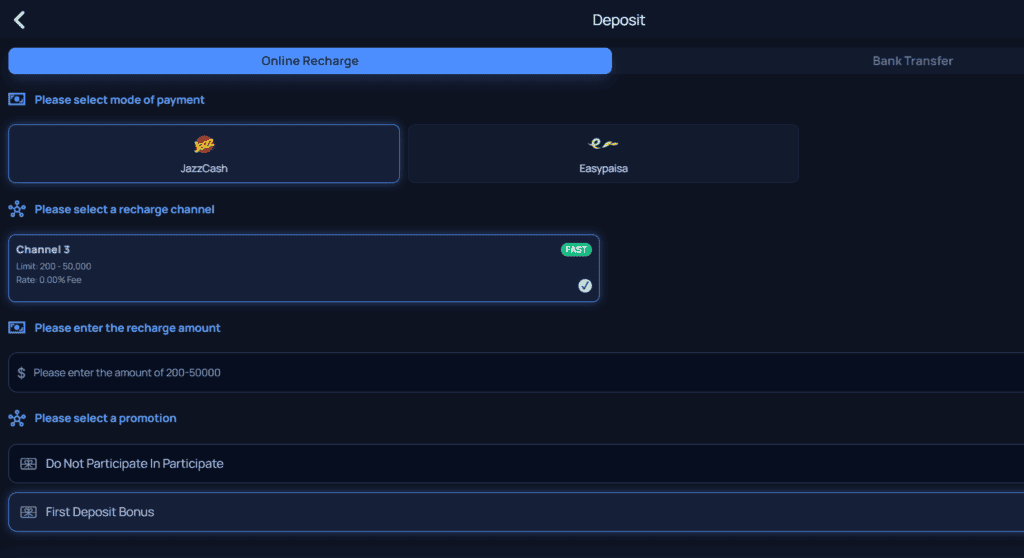1024x558 pixels.
Task: Go back using the left arrow icon
Action: coord(20,20)
